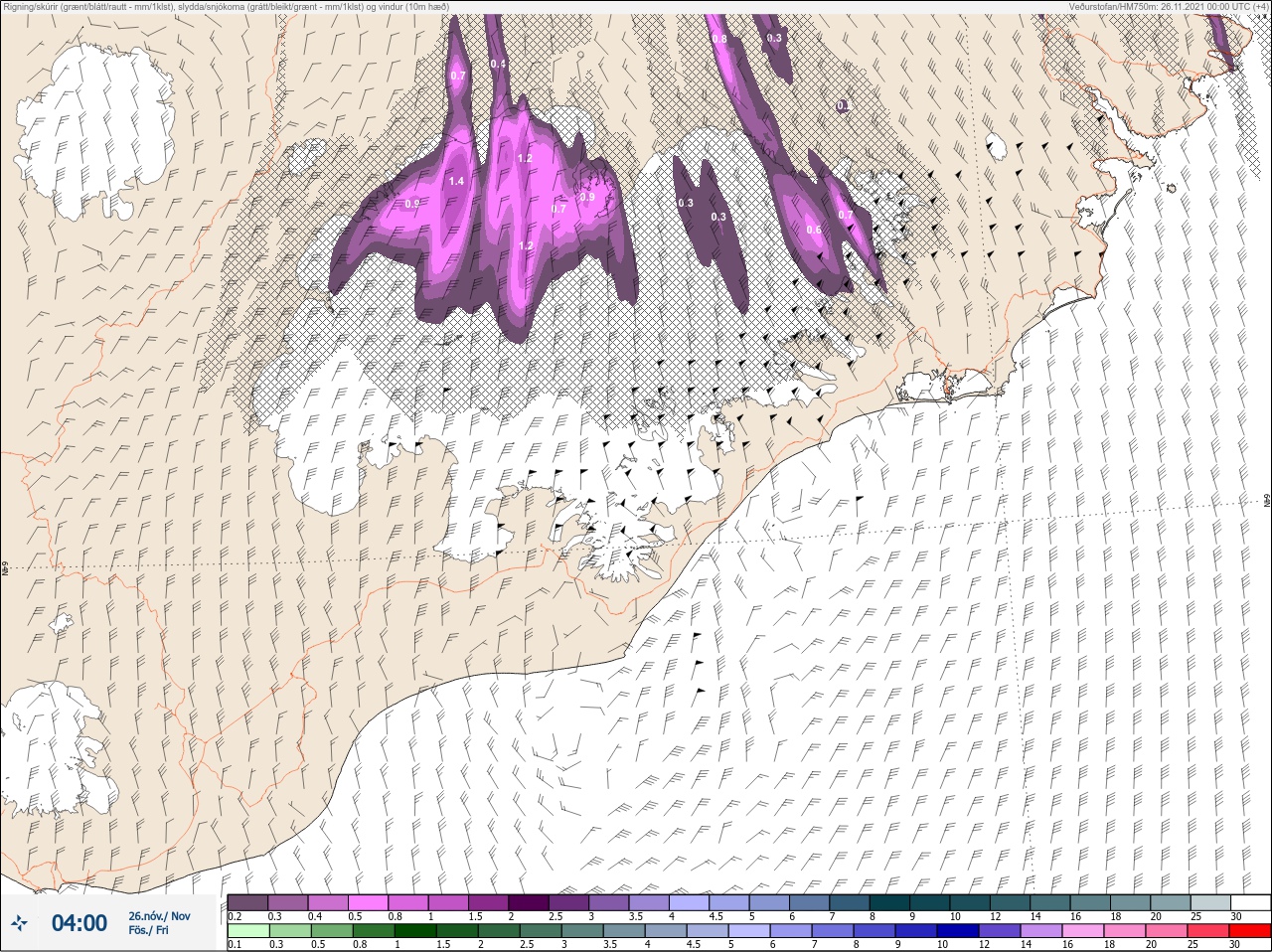Image resolution: width=1272 pixels, height=952 pixels.
Task: Click the 1.4 precipitation value on the map
Action: [456, 181]
